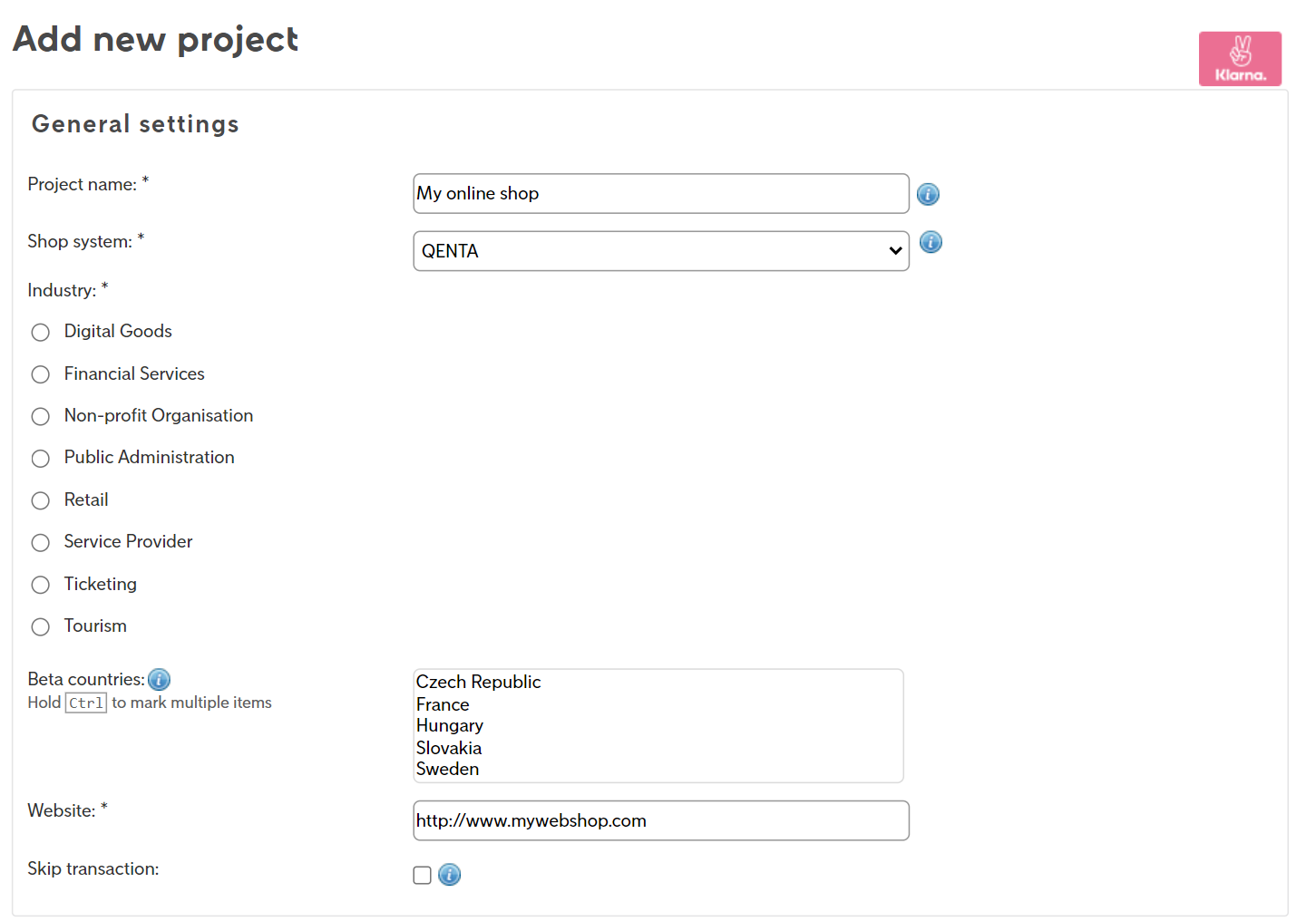Focus the Website URL input field
Screen dimensions: 1316x921
click(660, 820)
